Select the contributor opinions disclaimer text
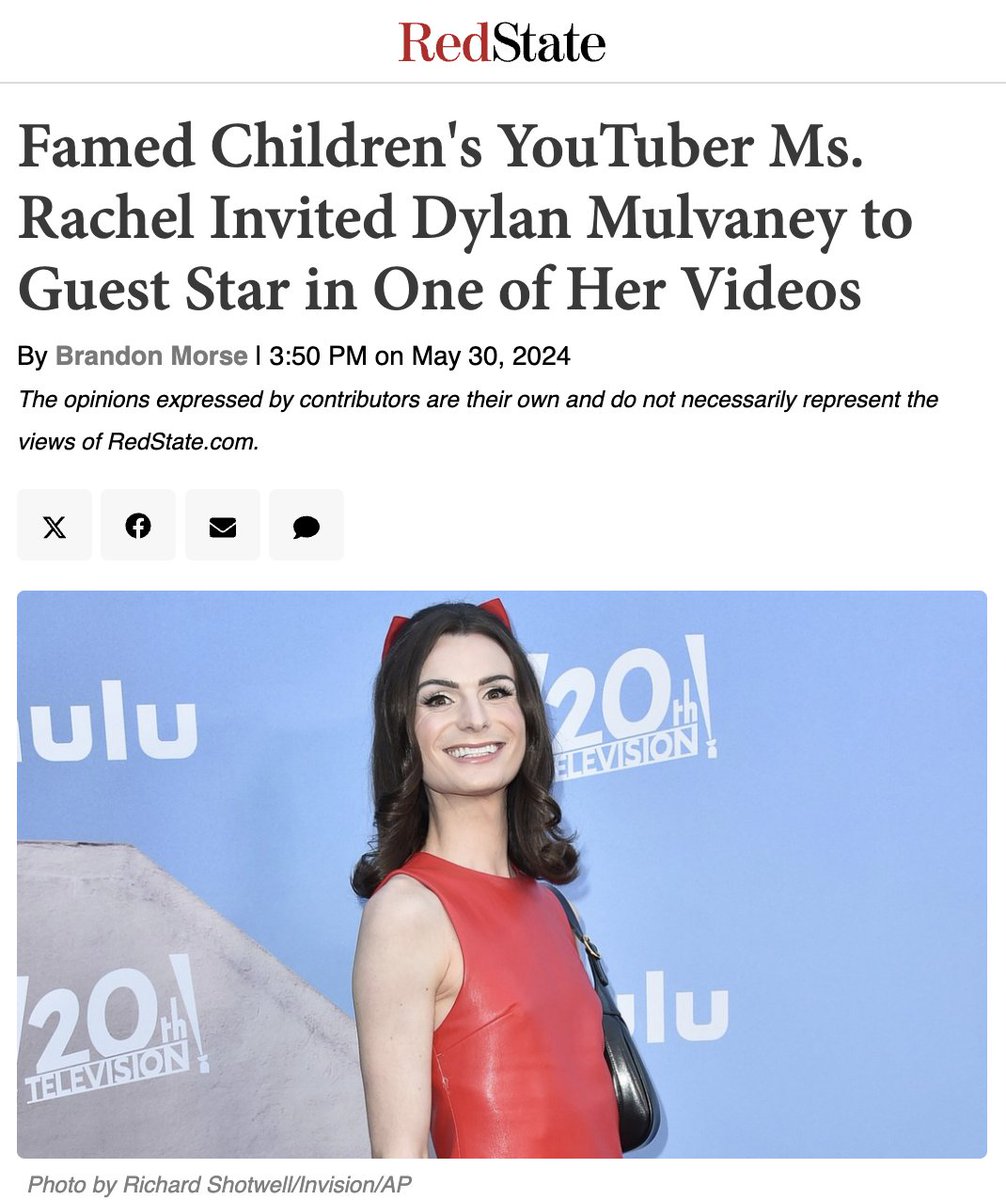 (x=478, y=420)
